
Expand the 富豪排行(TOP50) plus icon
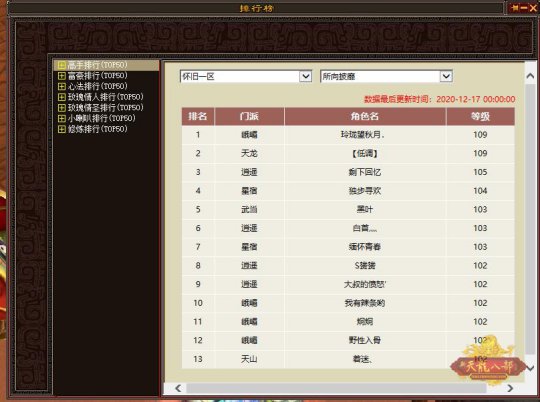pyautogui.click(x=62, y=76)
